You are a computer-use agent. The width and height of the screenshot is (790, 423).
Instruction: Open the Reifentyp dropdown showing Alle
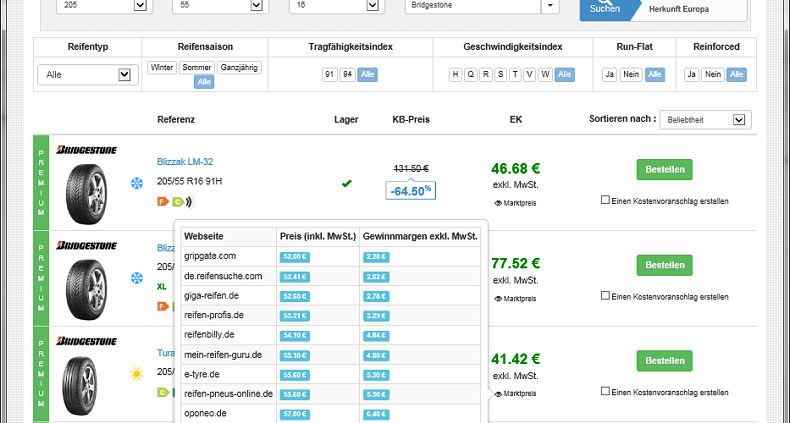coord(88,75)
